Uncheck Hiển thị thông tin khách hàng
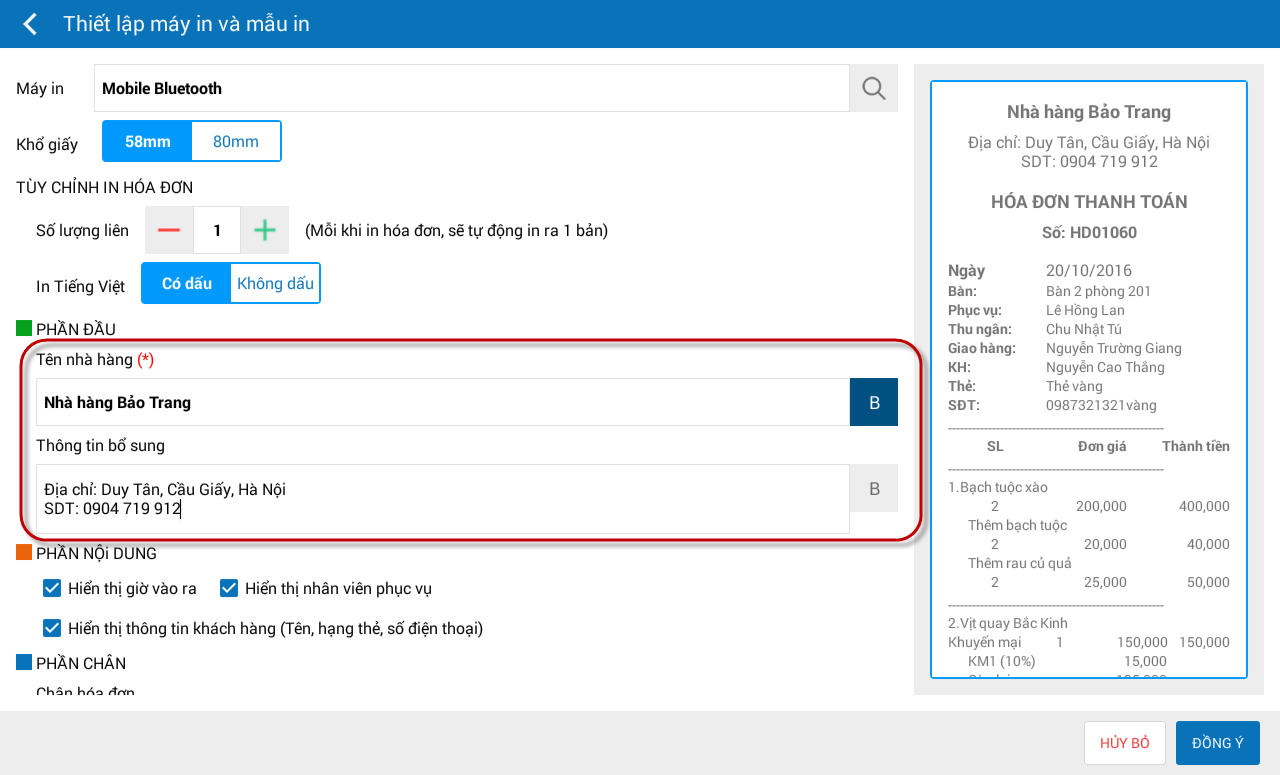The width and height of the screenshot is (1280, 775). pos(52,628)
